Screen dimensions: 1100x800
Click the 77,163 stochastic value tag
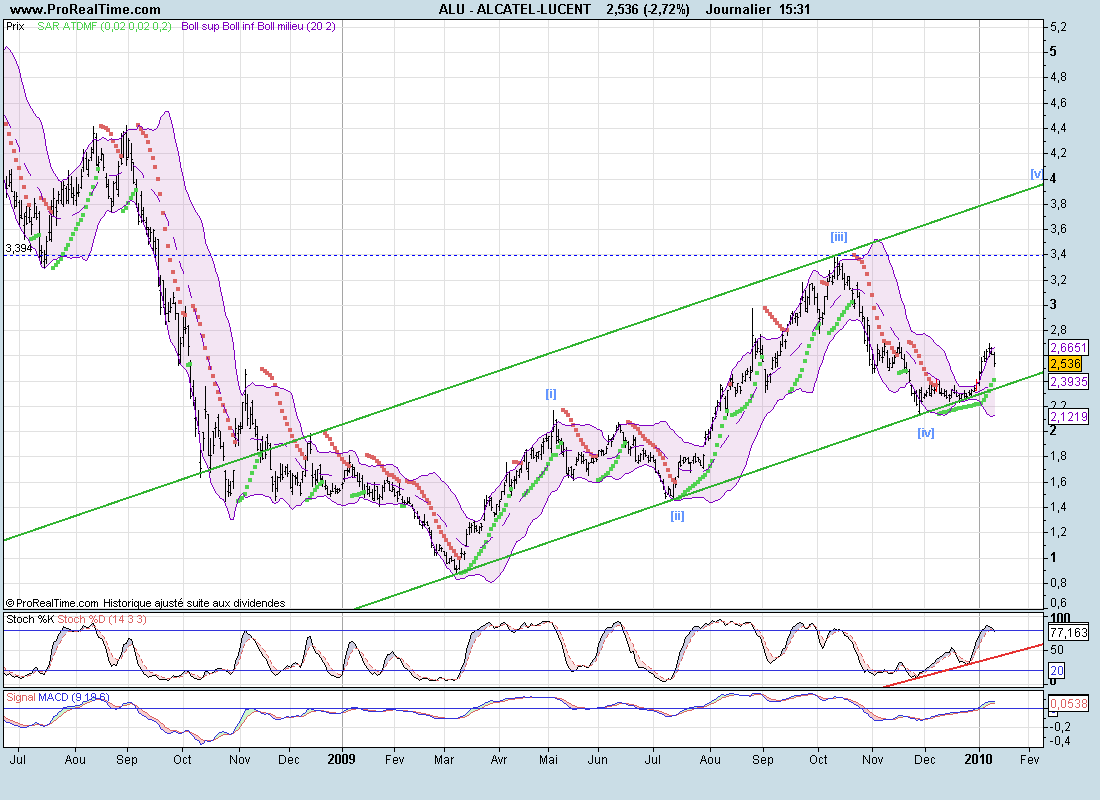coord(1068,632)
